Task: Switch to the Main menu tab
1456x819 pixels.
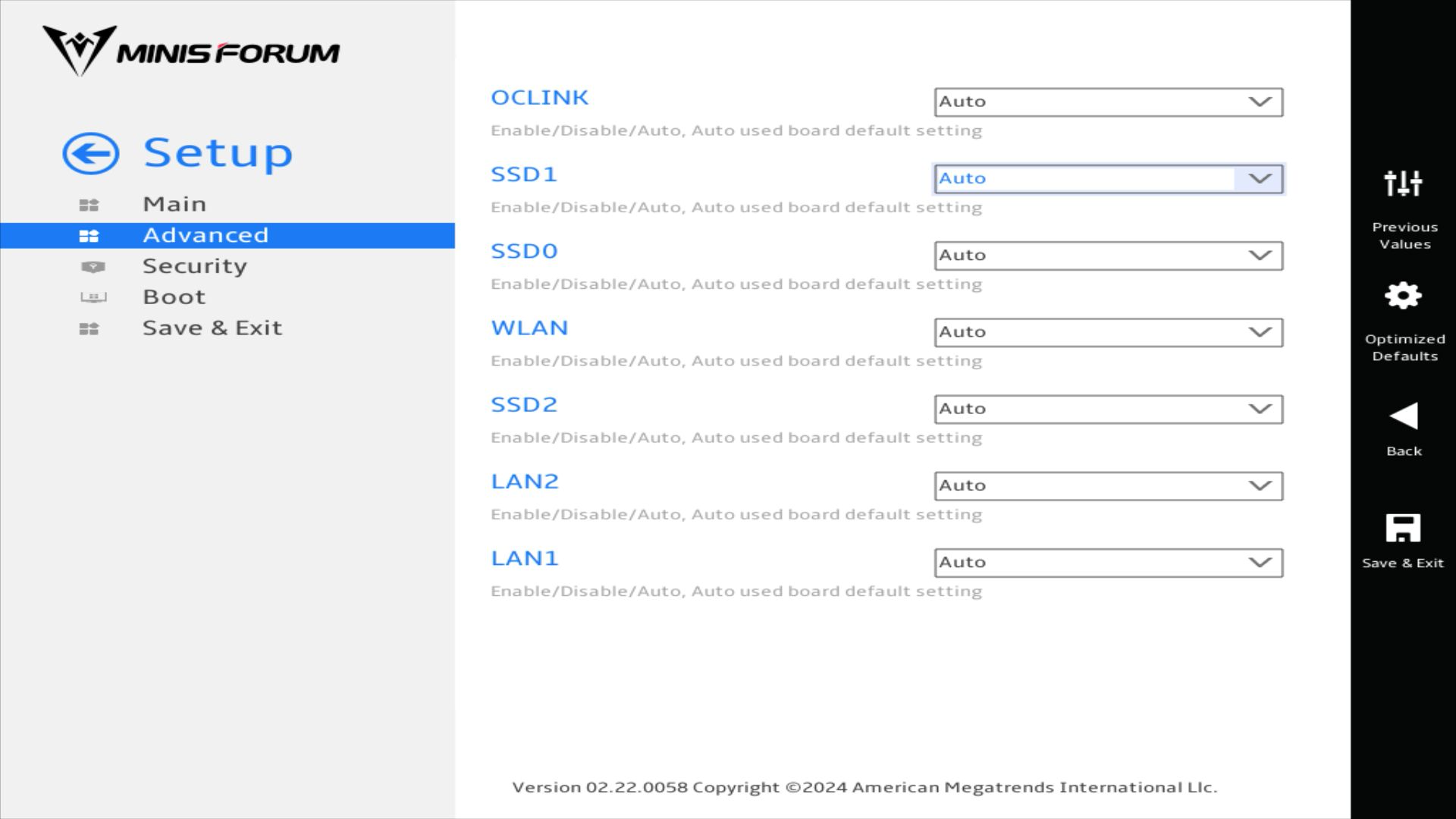Action: tap(174, 204)
